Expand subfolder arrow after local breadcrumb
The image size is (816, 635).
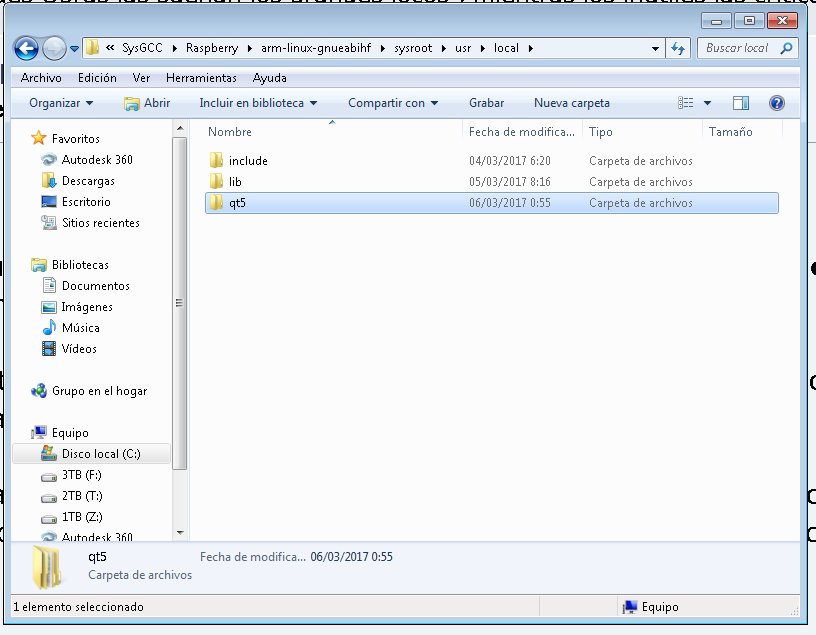(x=531, y=48)
